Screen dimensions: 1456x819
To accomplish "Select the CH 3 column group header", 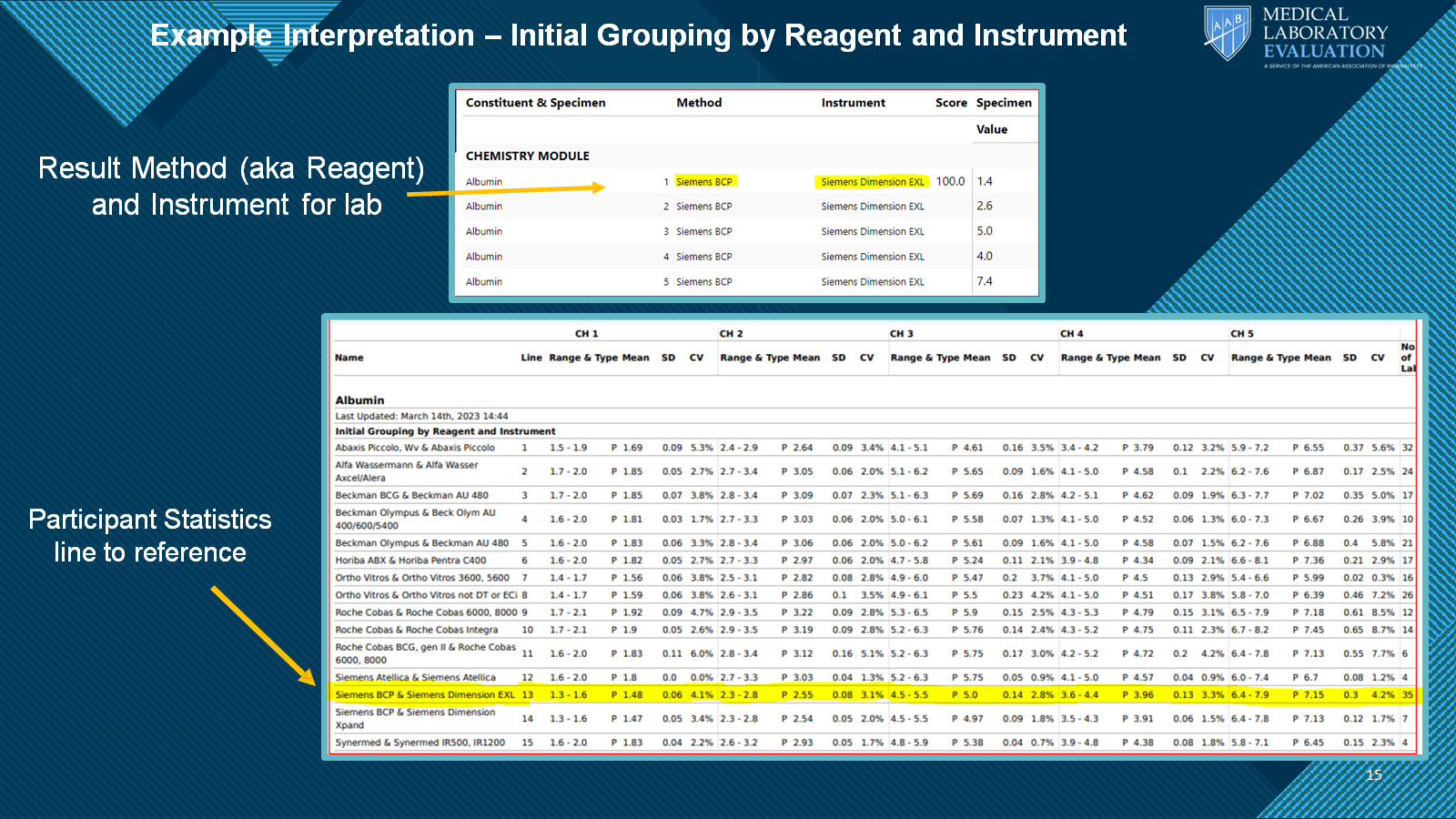I will pyautogui.click(x=901, y=334).
